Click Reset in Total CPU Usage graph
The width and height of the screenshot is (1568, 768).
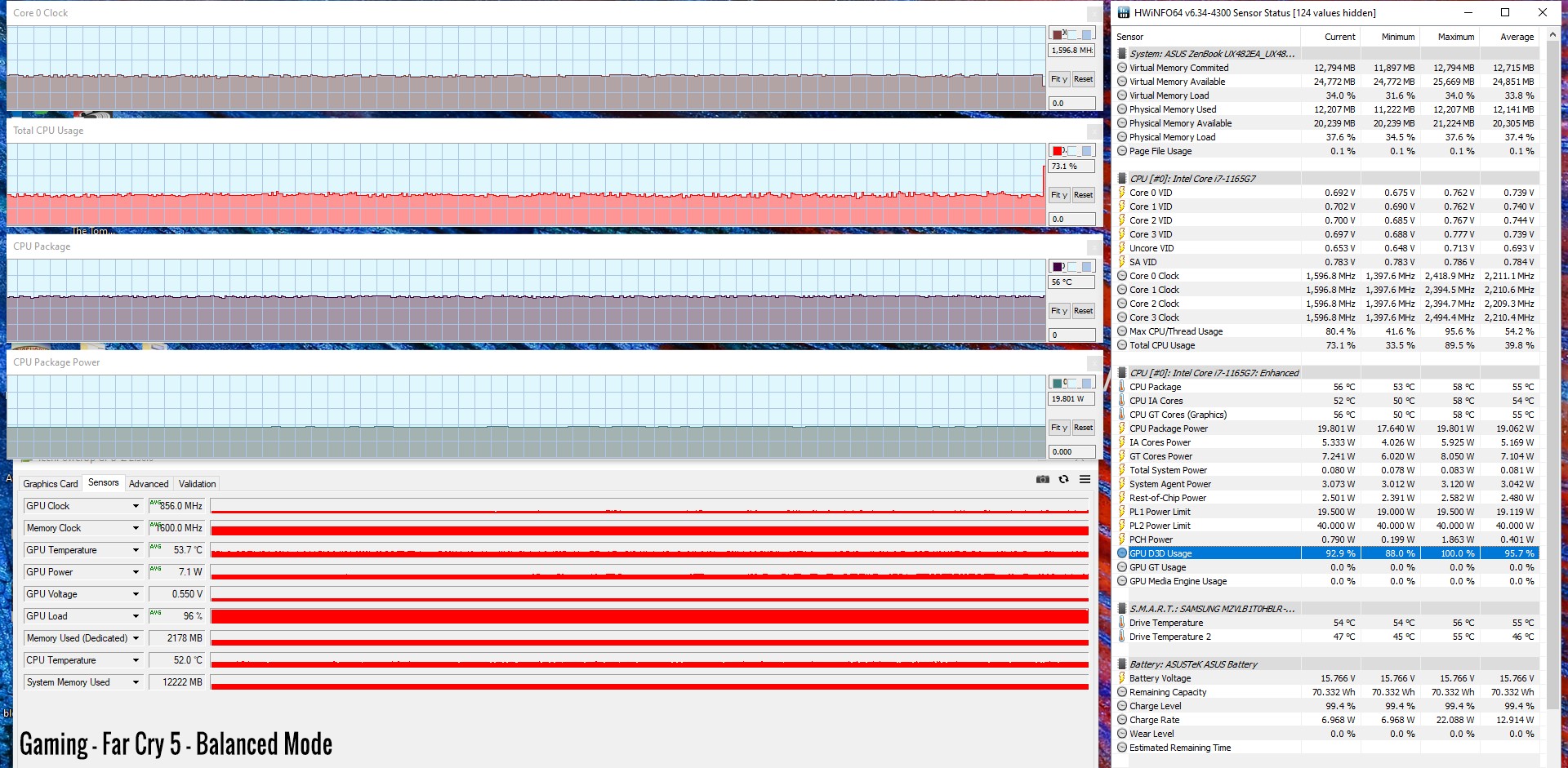coord(1083,195)
